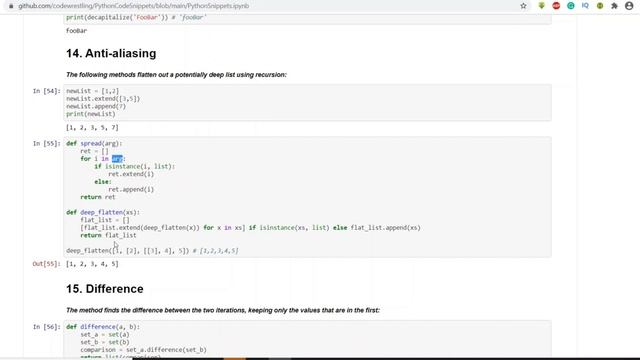Open the green download arrow extension
This screenshot has height=360, width=640.
pyautogui.click(x=542, y=6)
